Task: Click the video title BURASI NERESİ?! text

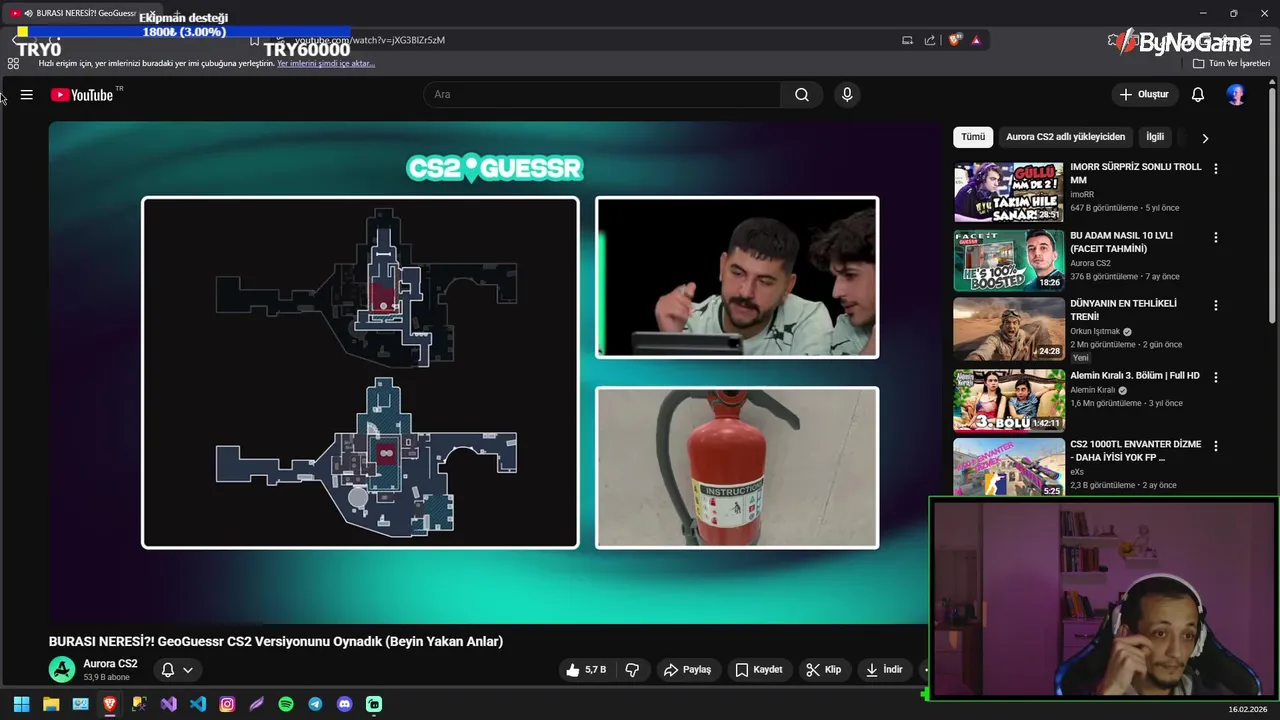Action: (x=276, y=641)
